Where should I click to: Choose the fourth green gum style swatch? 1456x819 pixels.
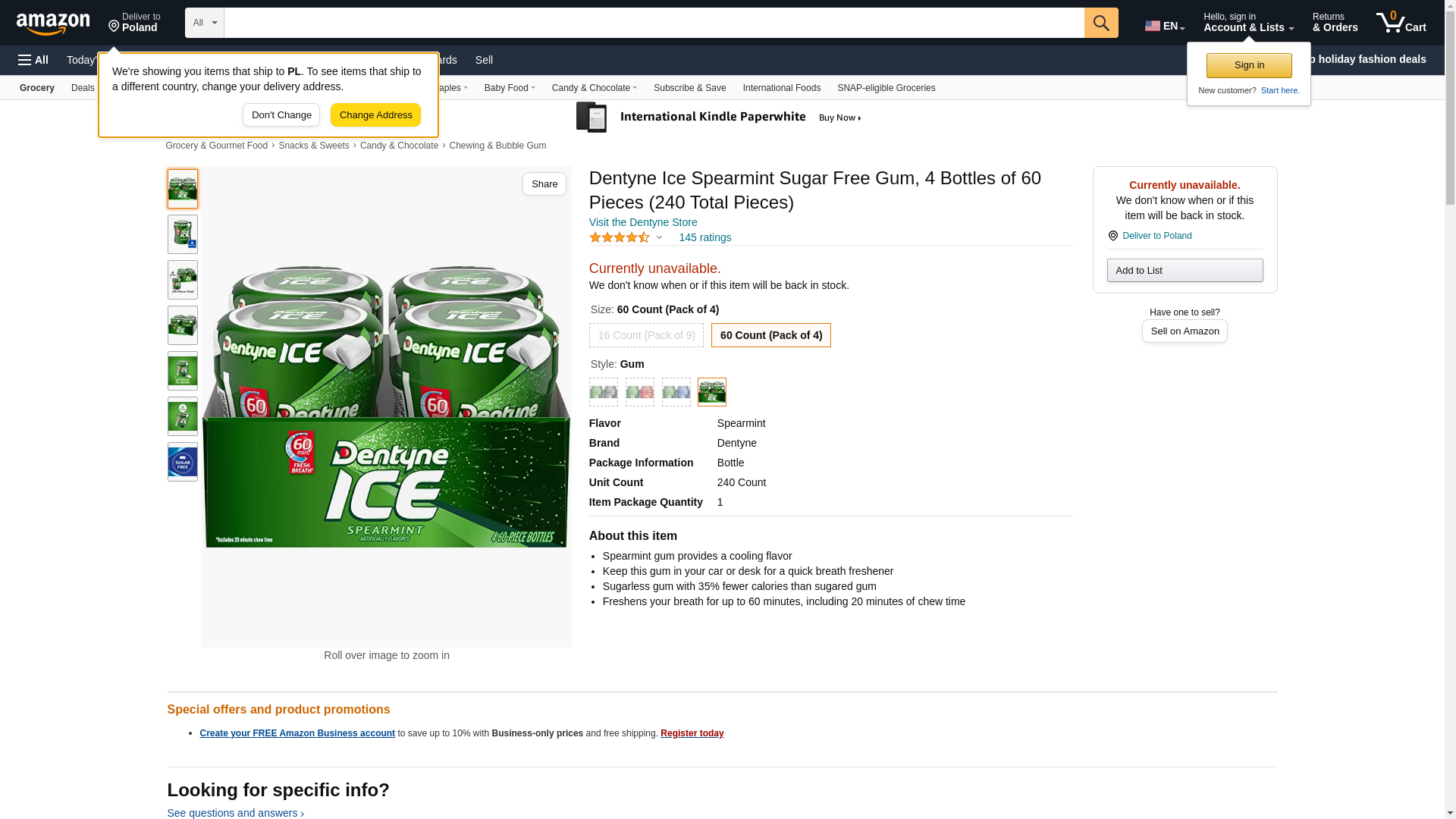click(711, 392)
